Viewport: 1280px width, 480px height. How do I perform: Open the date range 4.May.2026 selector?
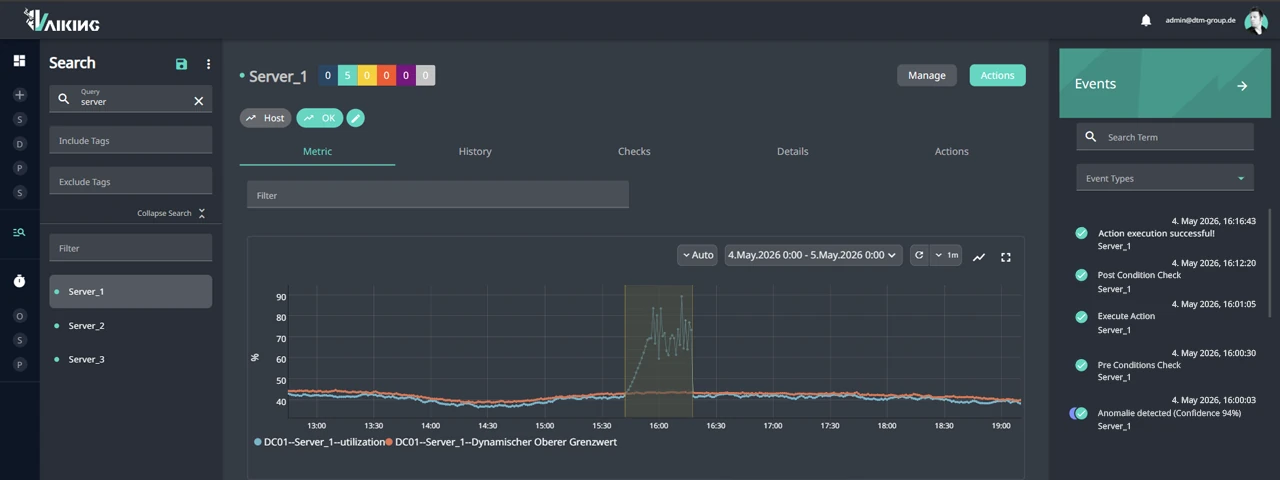click(813, 255)
